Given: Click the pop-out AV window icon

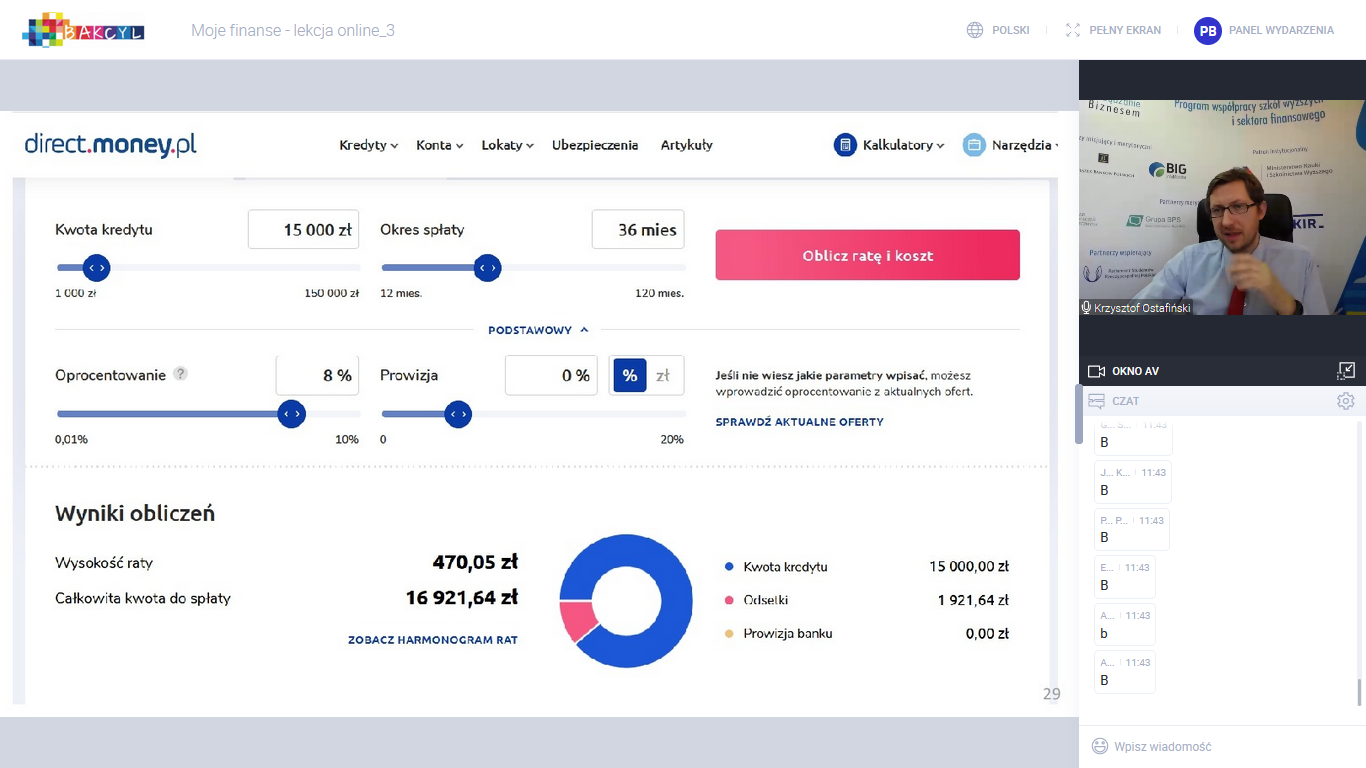Looking at the screenshot, I should click(1346, 371).
